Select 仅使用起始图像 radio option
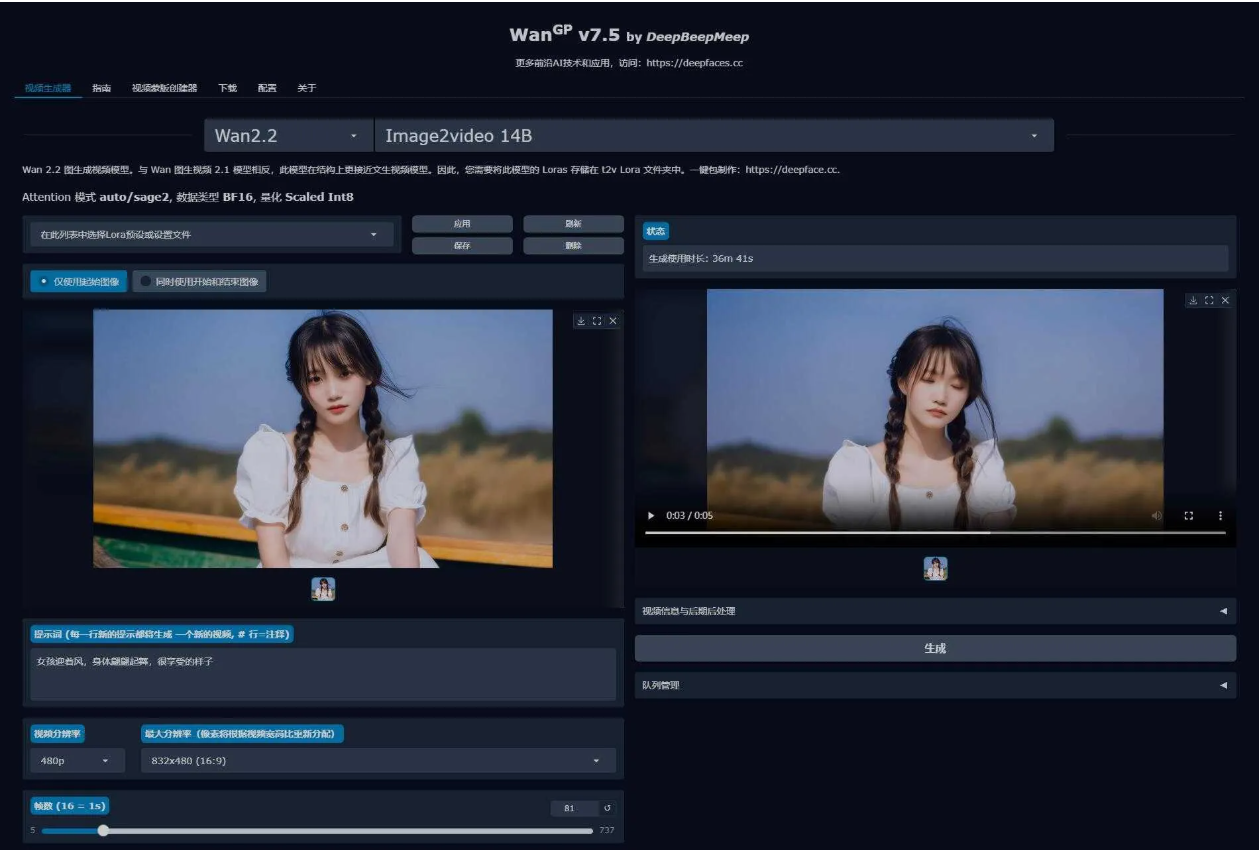The image size is (1259, 850). [x=79, y=282]
